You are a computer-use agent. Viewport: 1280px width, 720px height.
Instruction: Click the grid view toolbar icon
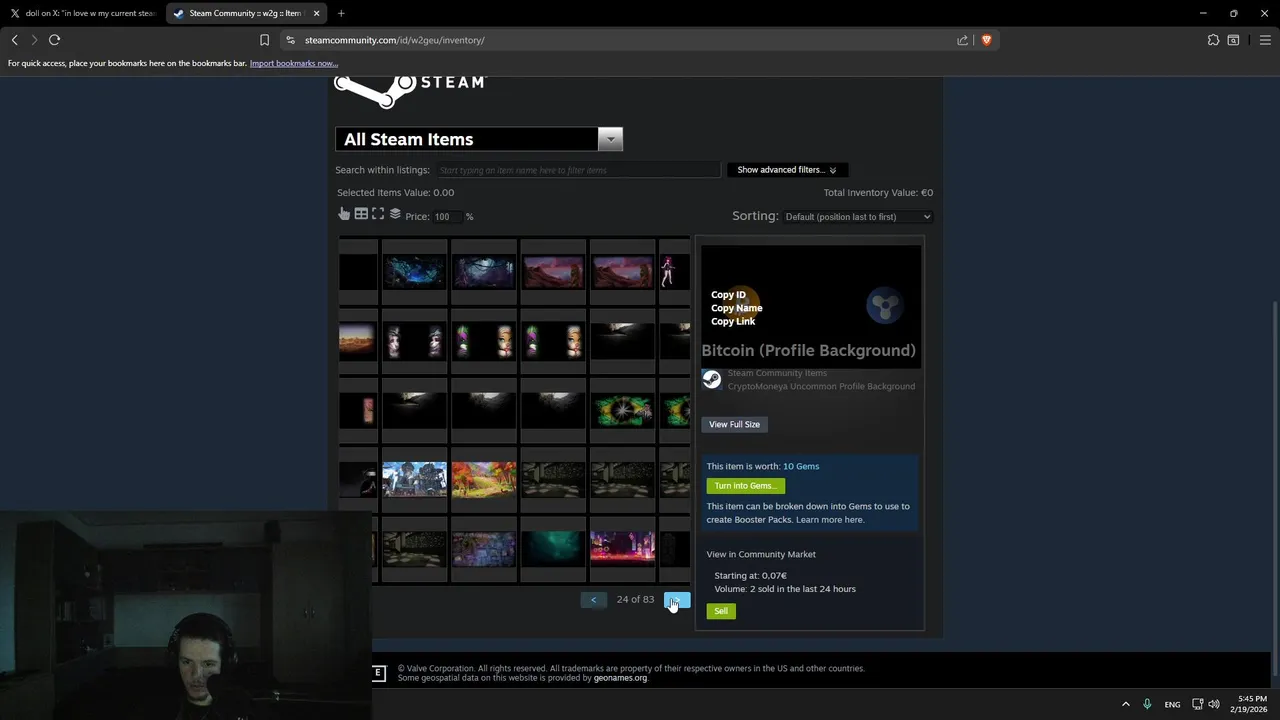tap(361, 214)
